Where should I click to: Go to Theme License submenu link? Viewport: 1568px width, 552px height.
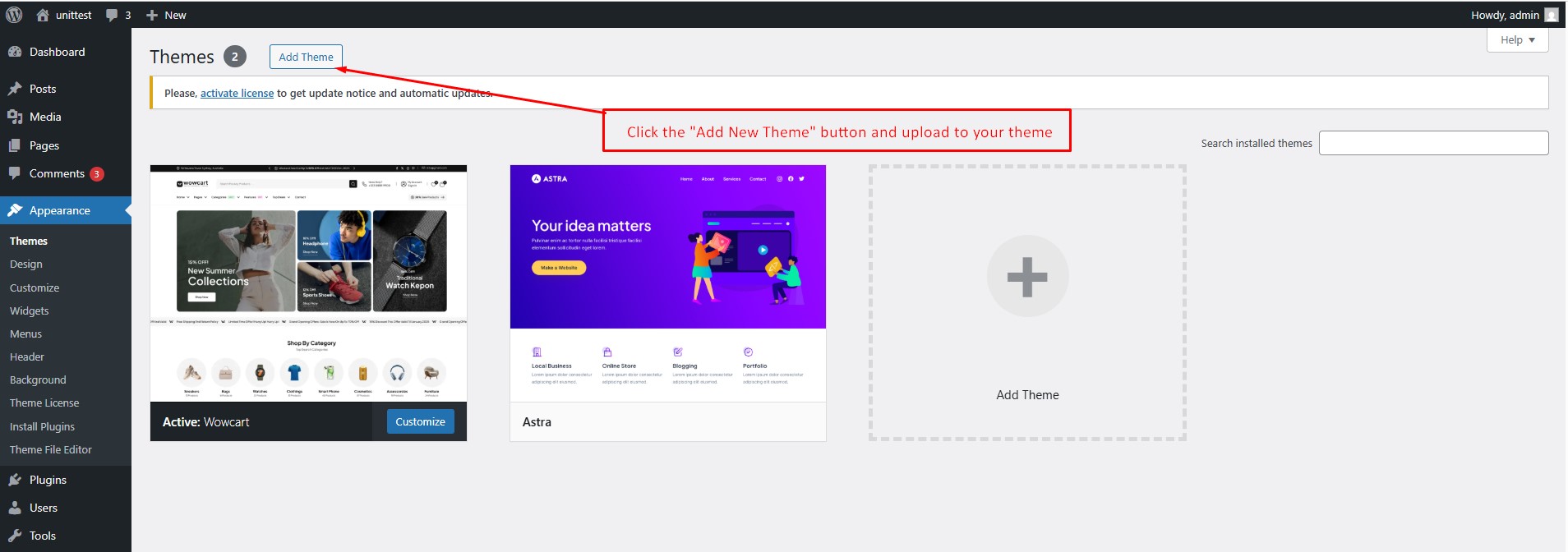(44, 402)
